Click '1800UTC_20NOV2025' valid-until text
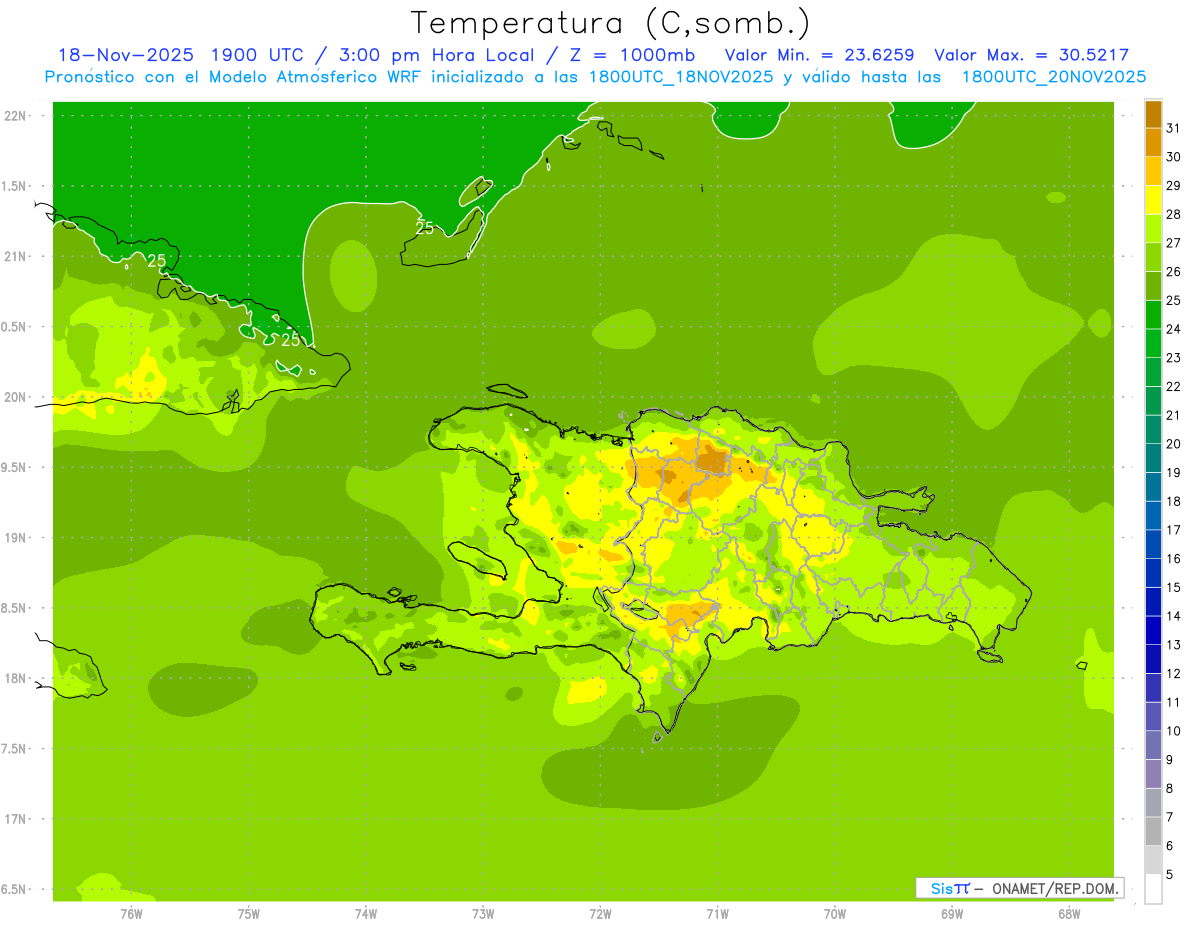 1053,77
